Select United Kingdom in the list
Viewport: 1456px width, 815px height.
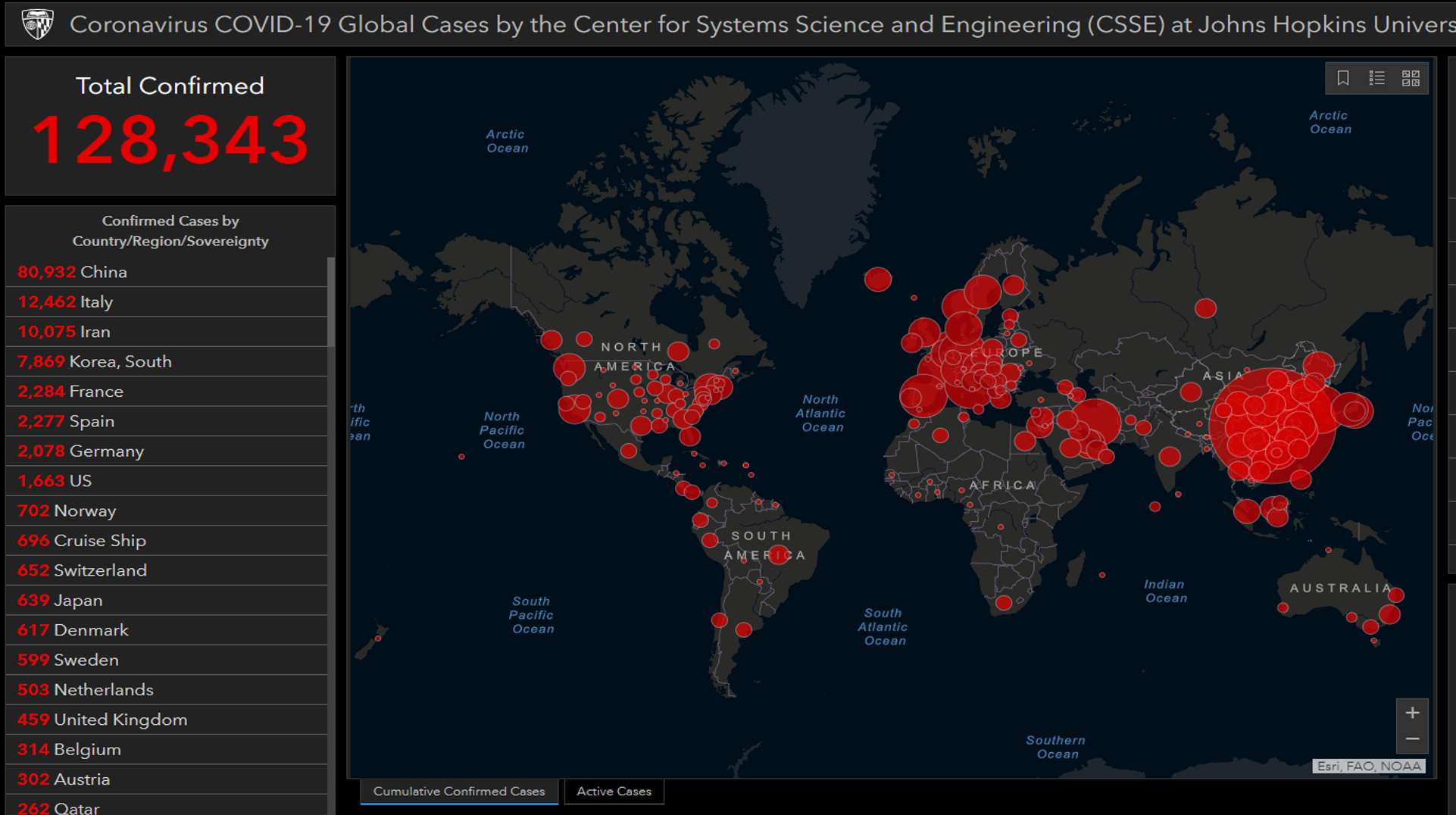167,720
